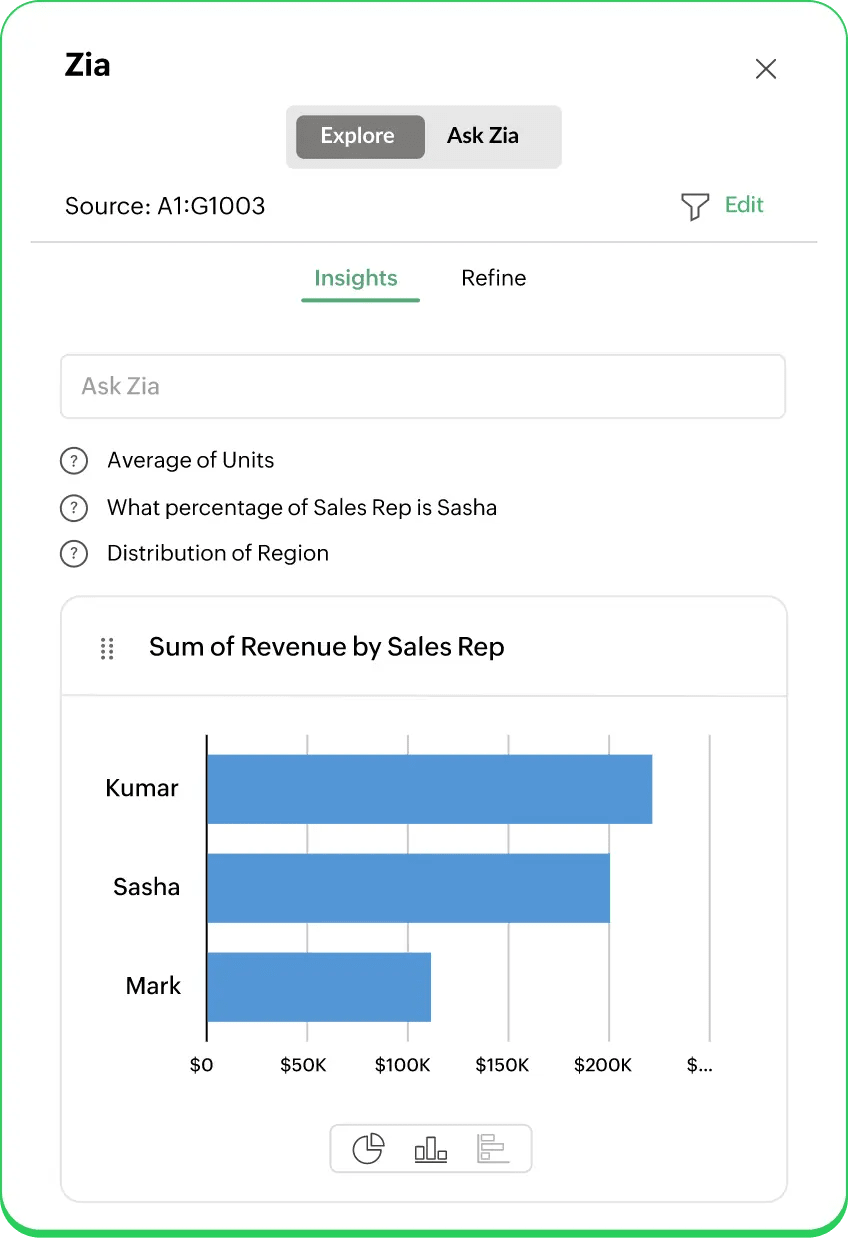Select the Explore tab
848x1238 pixels.
pyautogui.click(x=359, y=136)
